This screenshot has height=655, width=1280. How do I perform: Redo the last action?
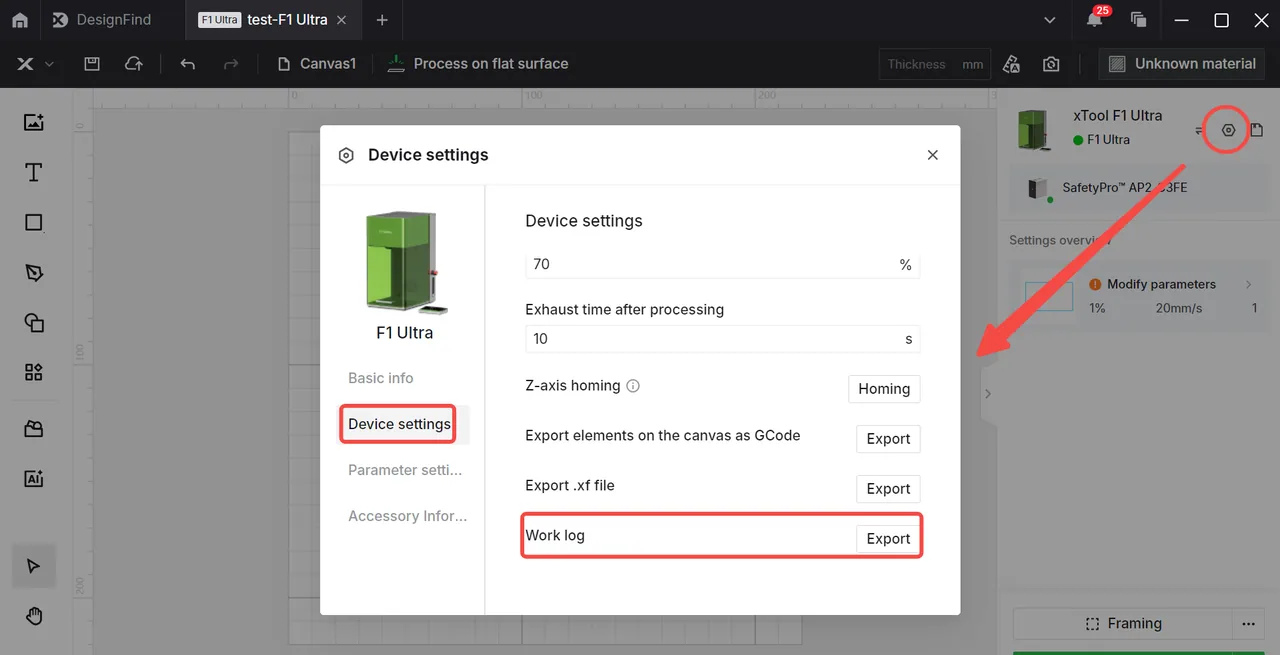pyautogui.click(x=231, y=64)
